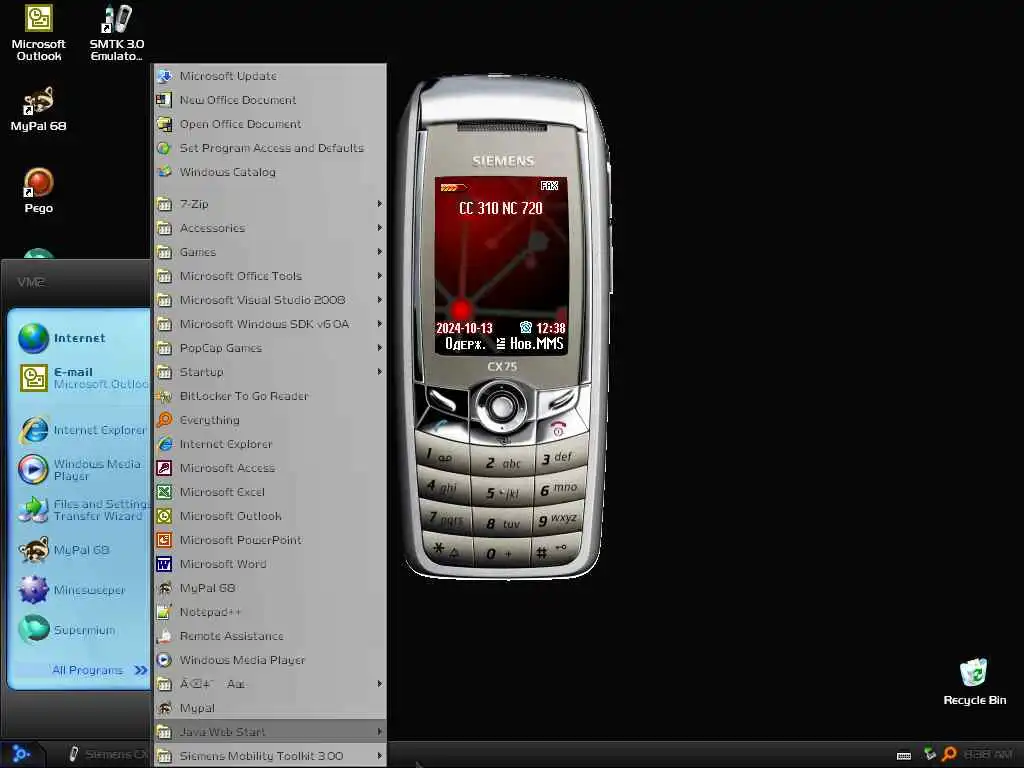Viewport: 1024px width, 768px height.
Task: Click Minesweeper mine icon
Action: tap(33, 590)
